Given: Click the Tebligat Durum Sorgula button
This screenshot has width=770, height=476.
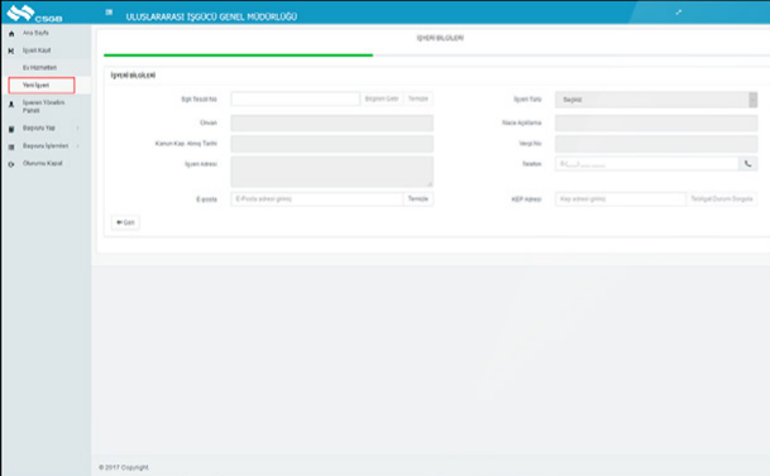Looking at the screenshot, I should [722, 199].
